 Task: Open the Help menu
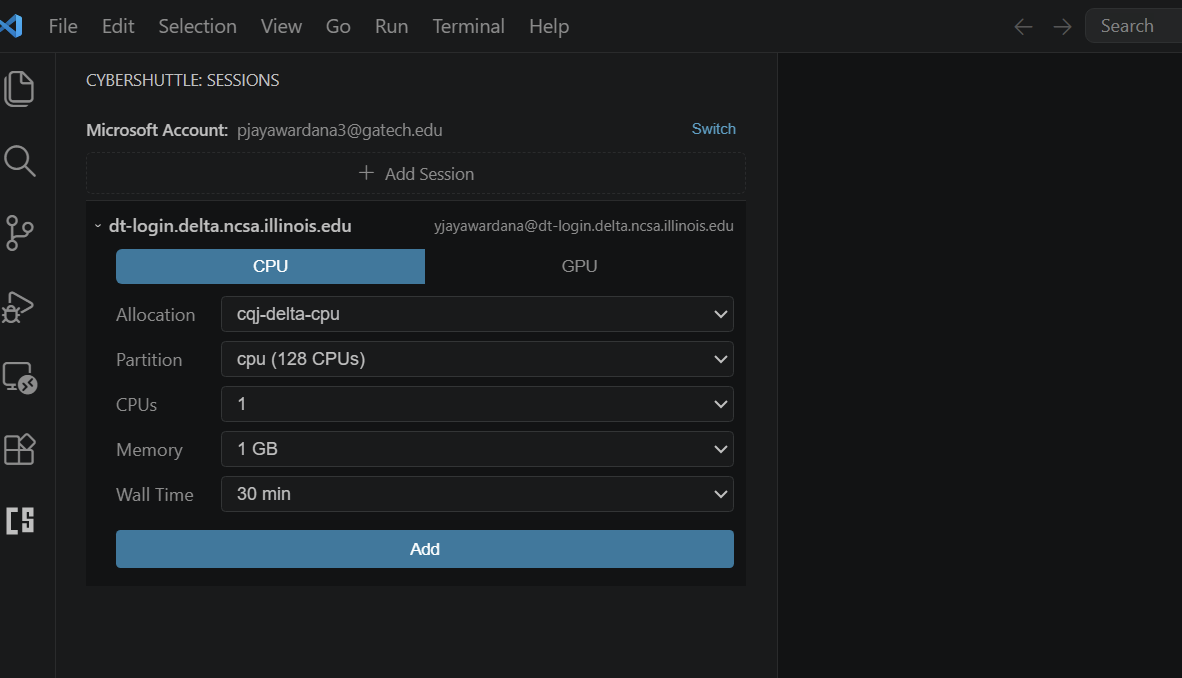pyautogui.click(x=549, y=26)
